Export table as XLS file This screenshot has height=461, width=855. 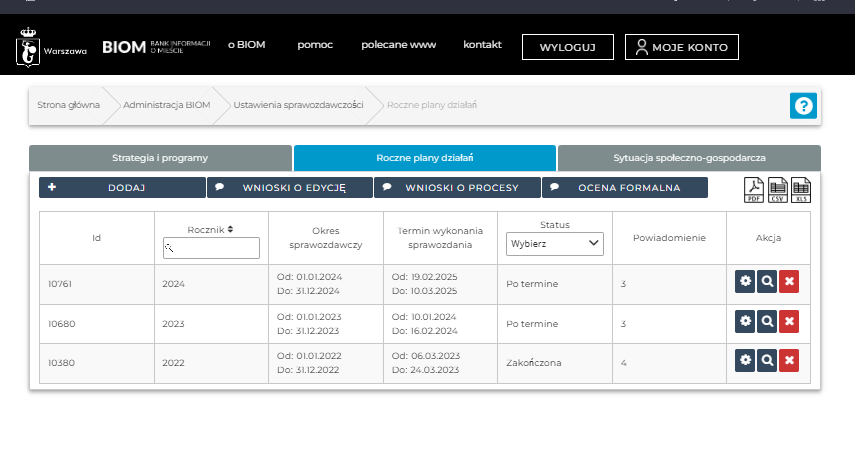pyautogui.click(x=801, y=188)
